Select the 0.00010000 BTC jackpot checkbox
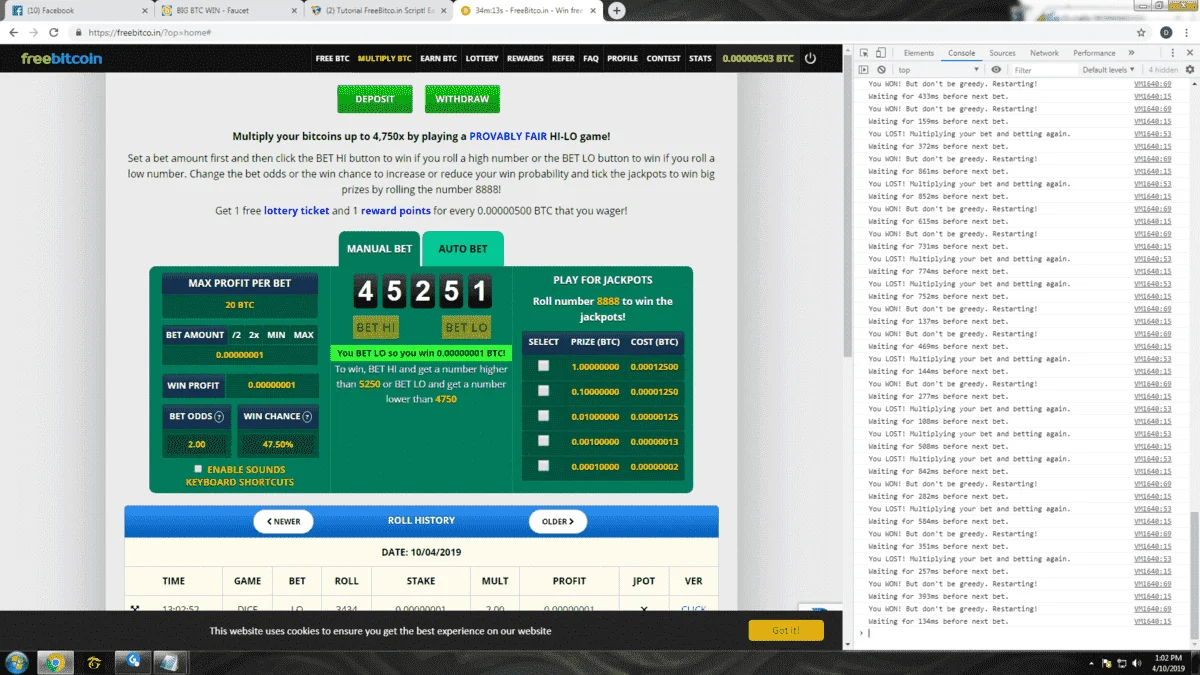 click(x=543, y=466)
